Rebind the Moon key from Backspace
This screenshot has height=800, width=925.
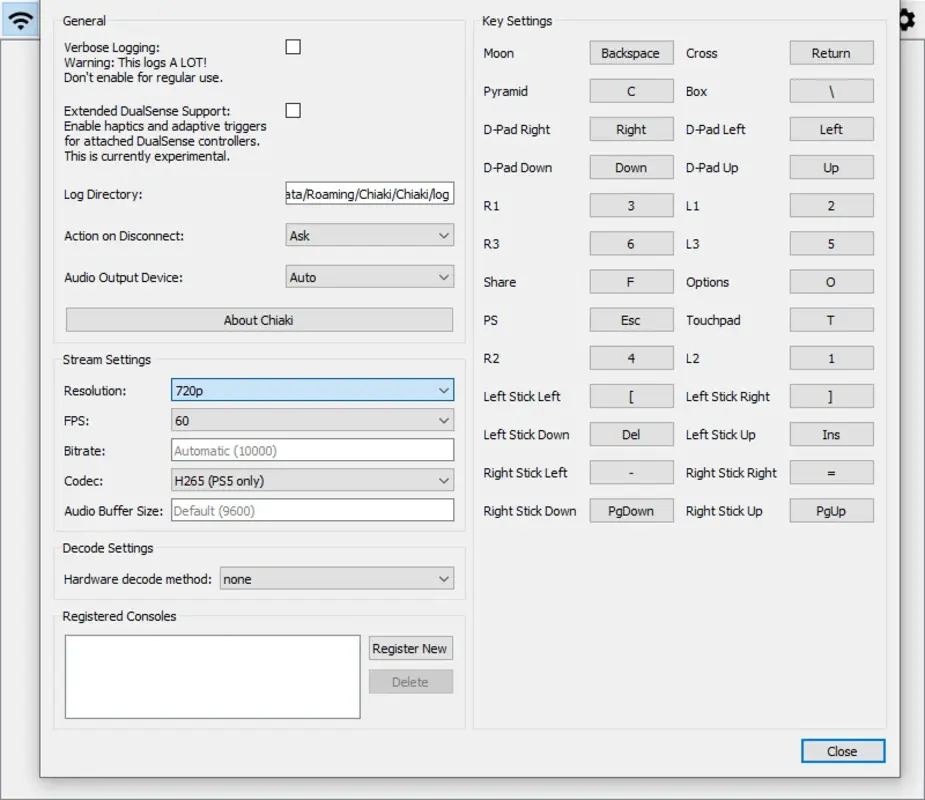(x=631, y=52)
